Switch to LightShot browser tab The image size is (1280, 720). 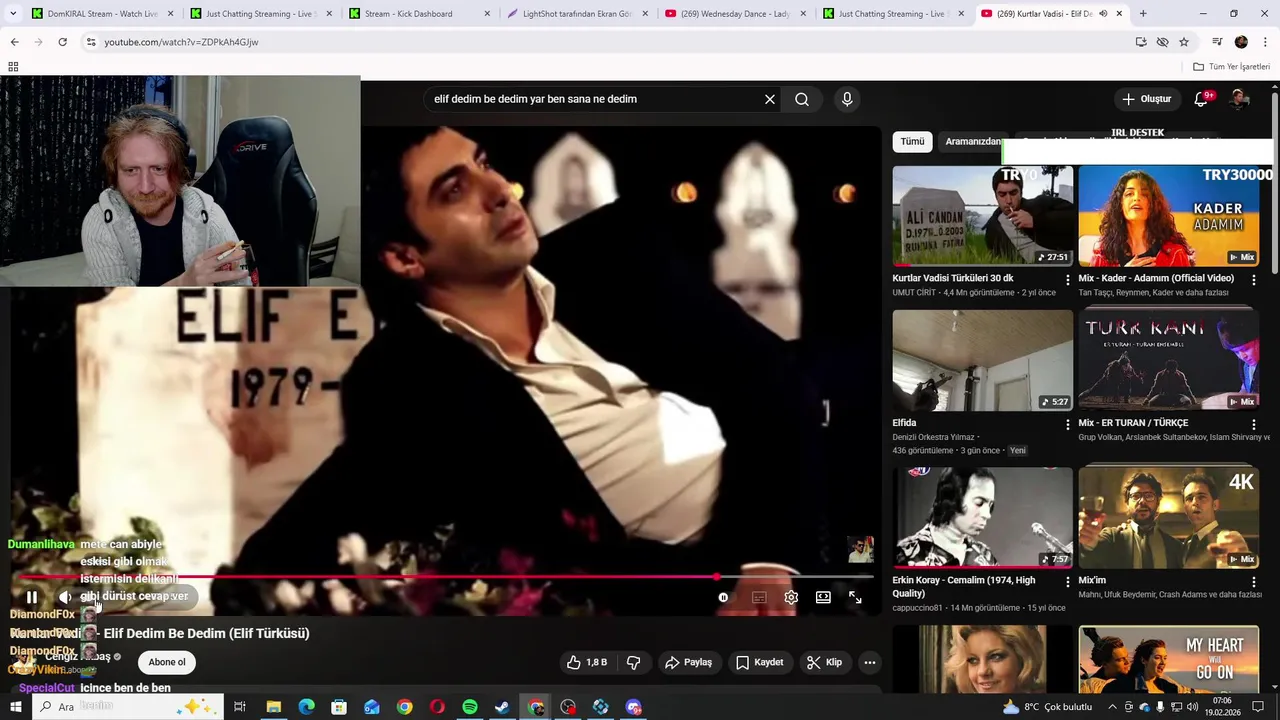pos(578,14)
